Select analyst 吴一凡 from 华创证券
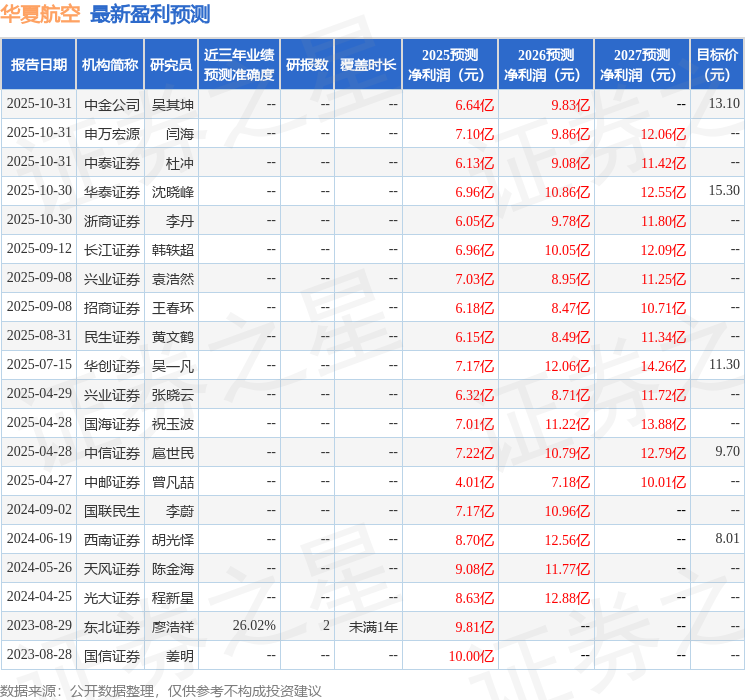 (172, 366)
